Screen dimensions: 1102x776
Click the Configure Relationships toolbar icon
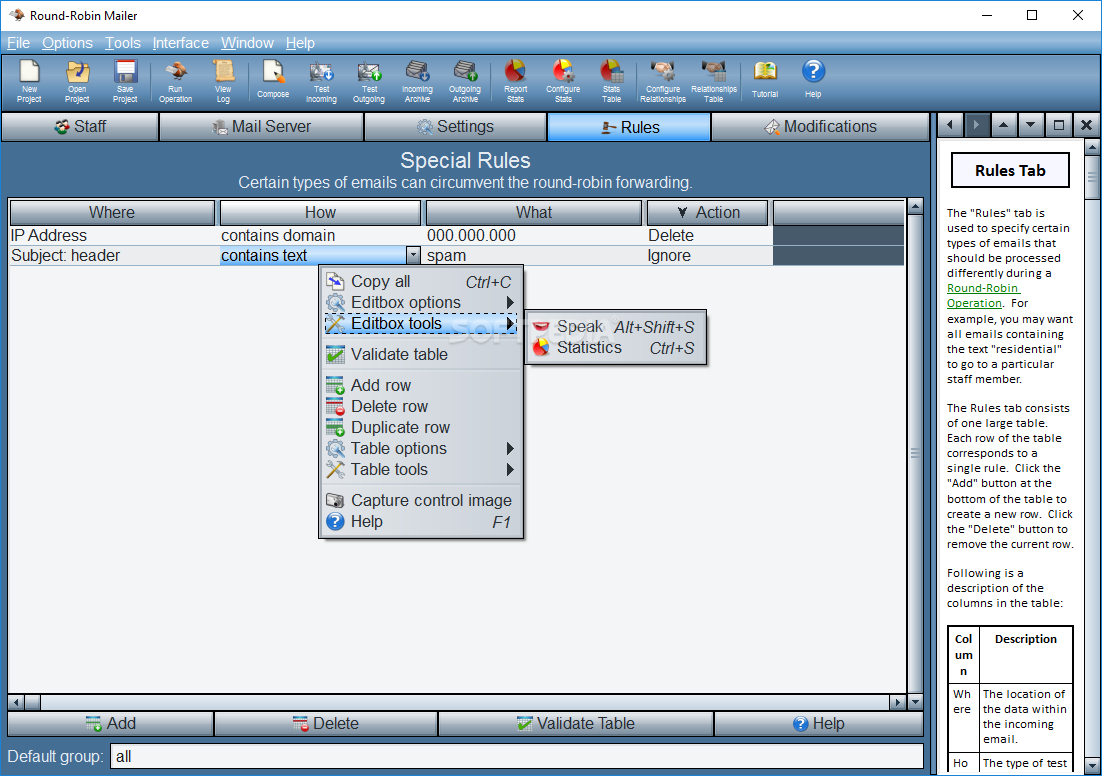pos(663,82)
